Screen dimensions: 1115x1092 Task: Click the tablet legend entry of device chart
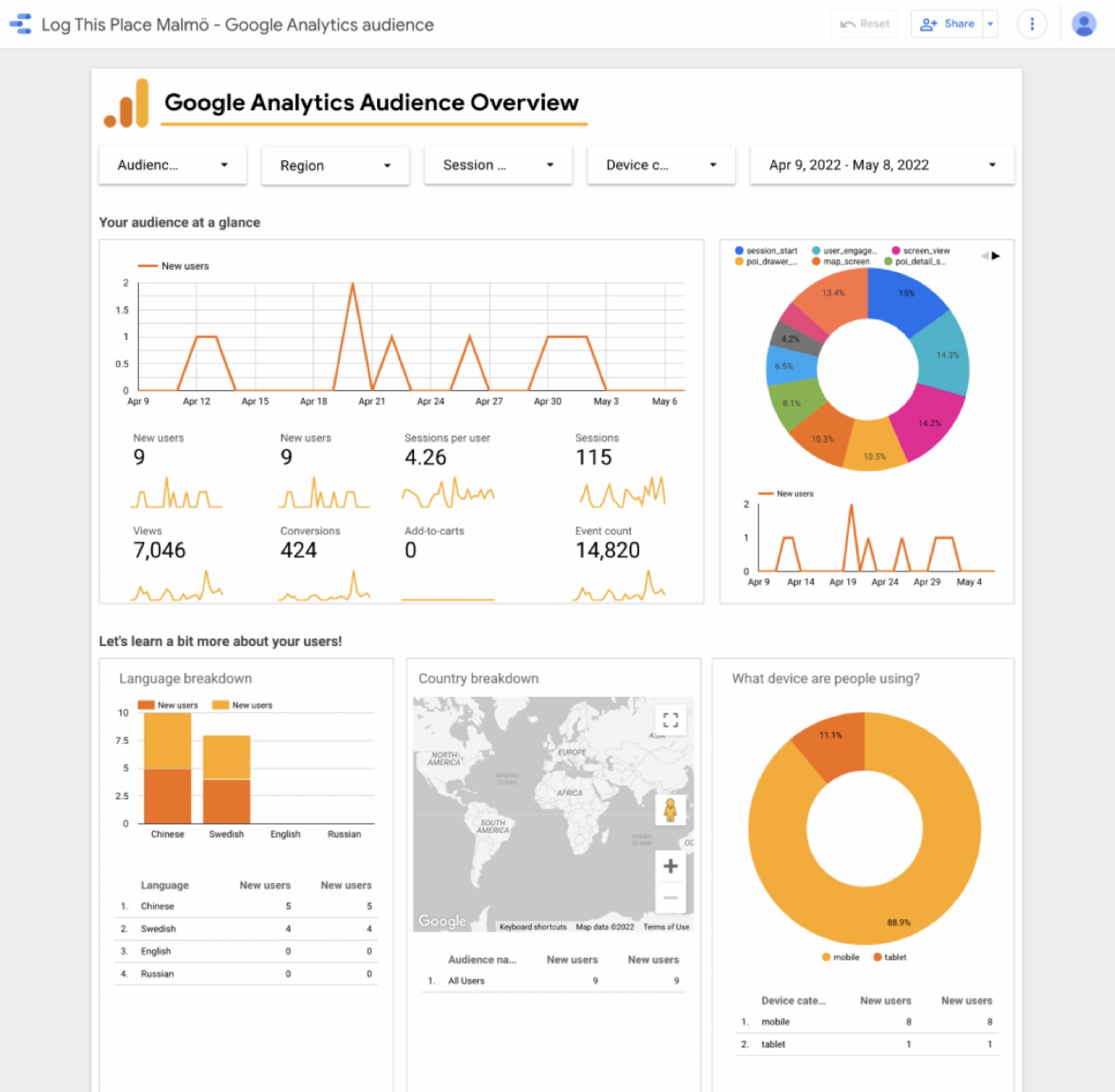(x=890, y=958)
